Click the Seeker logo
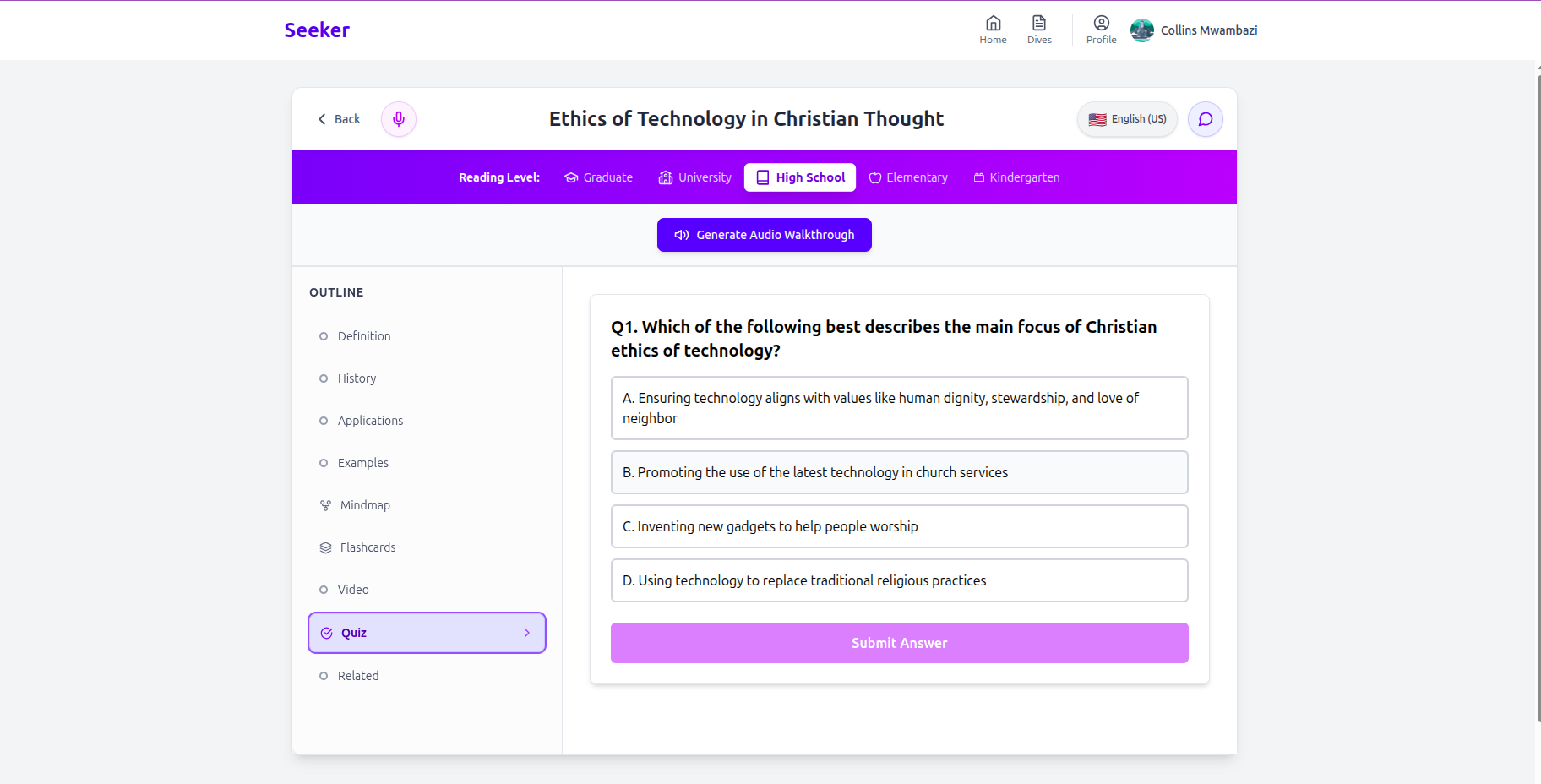 317,30
